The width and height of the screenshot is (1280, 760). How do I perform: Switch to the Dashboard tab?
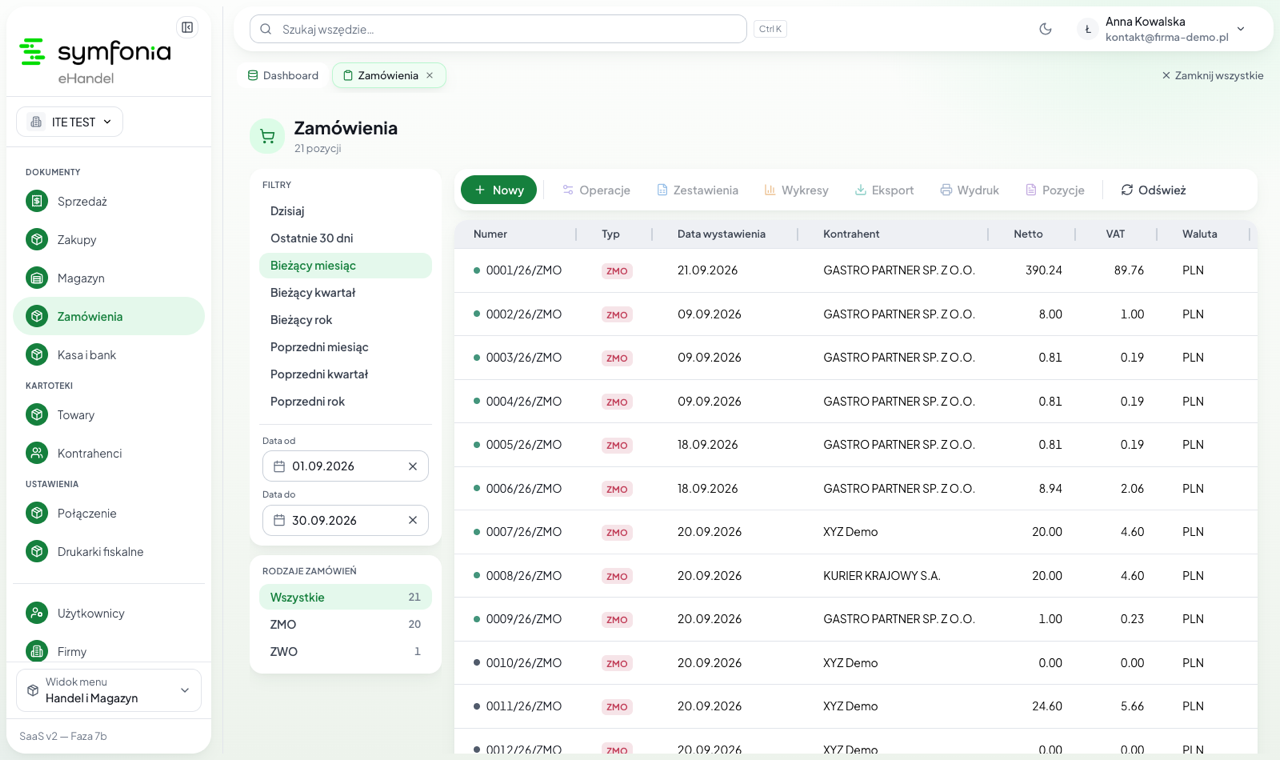283,75
